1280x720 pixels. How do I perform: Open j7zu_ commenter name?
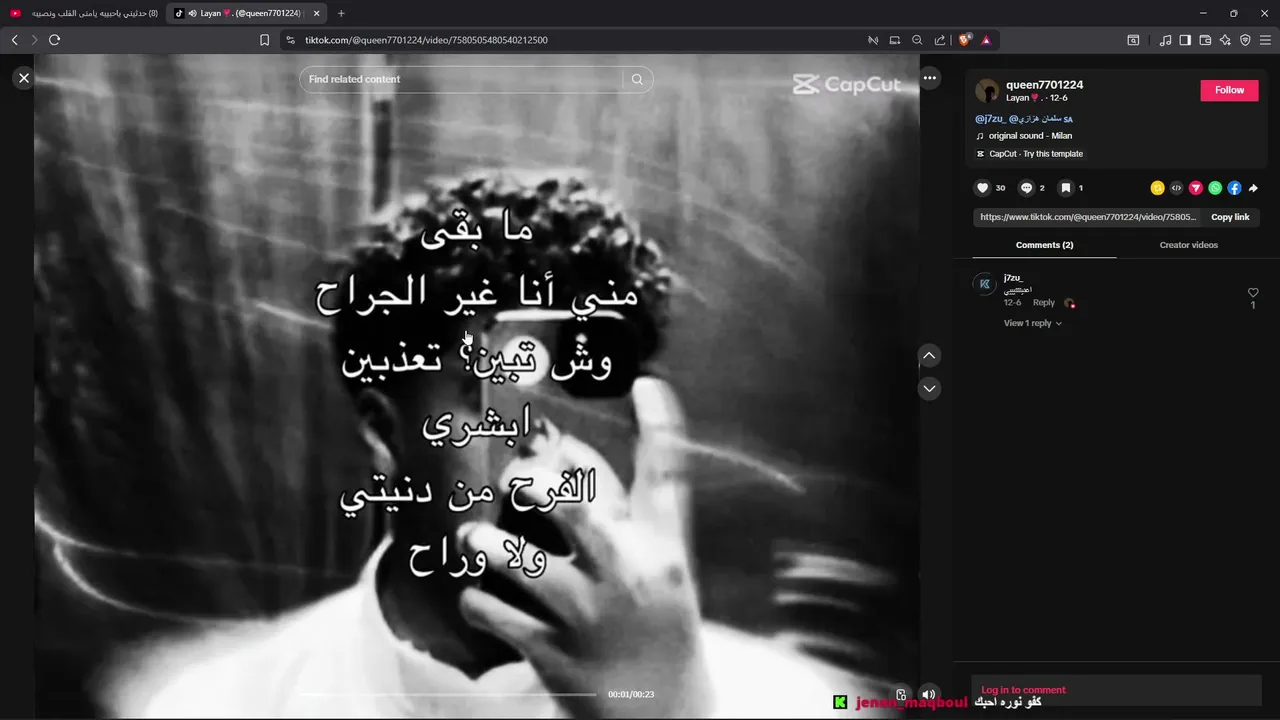click(1013, 278)
